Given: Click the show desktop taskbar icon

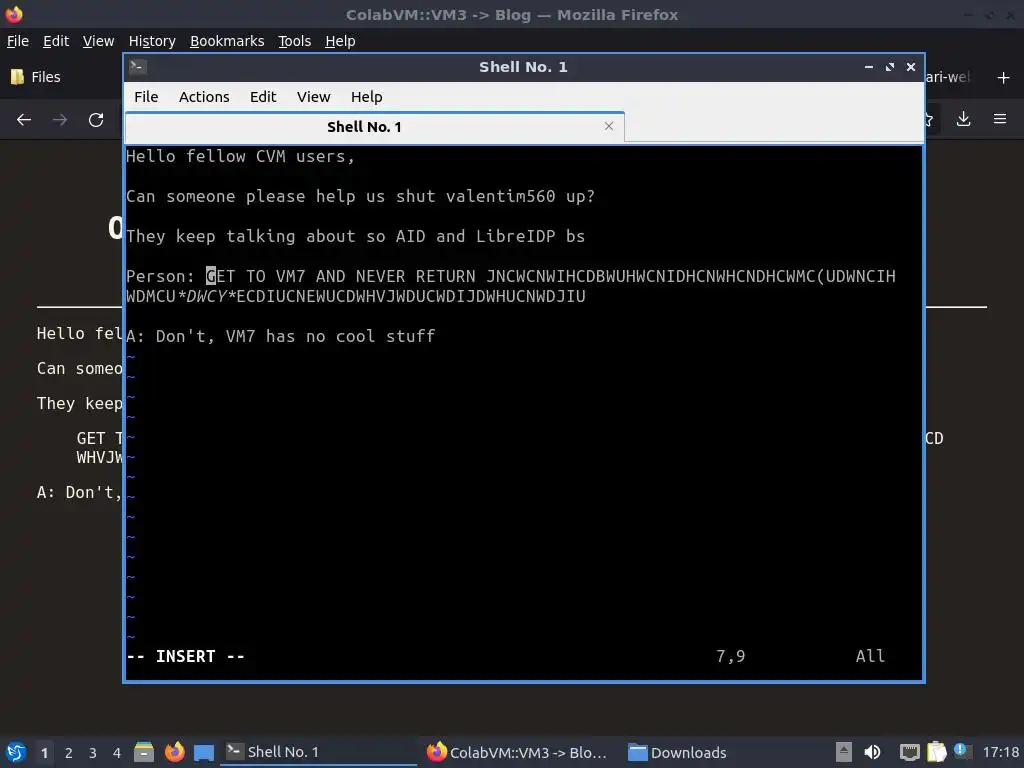Looking at the screenshot, I should point(204,752).
